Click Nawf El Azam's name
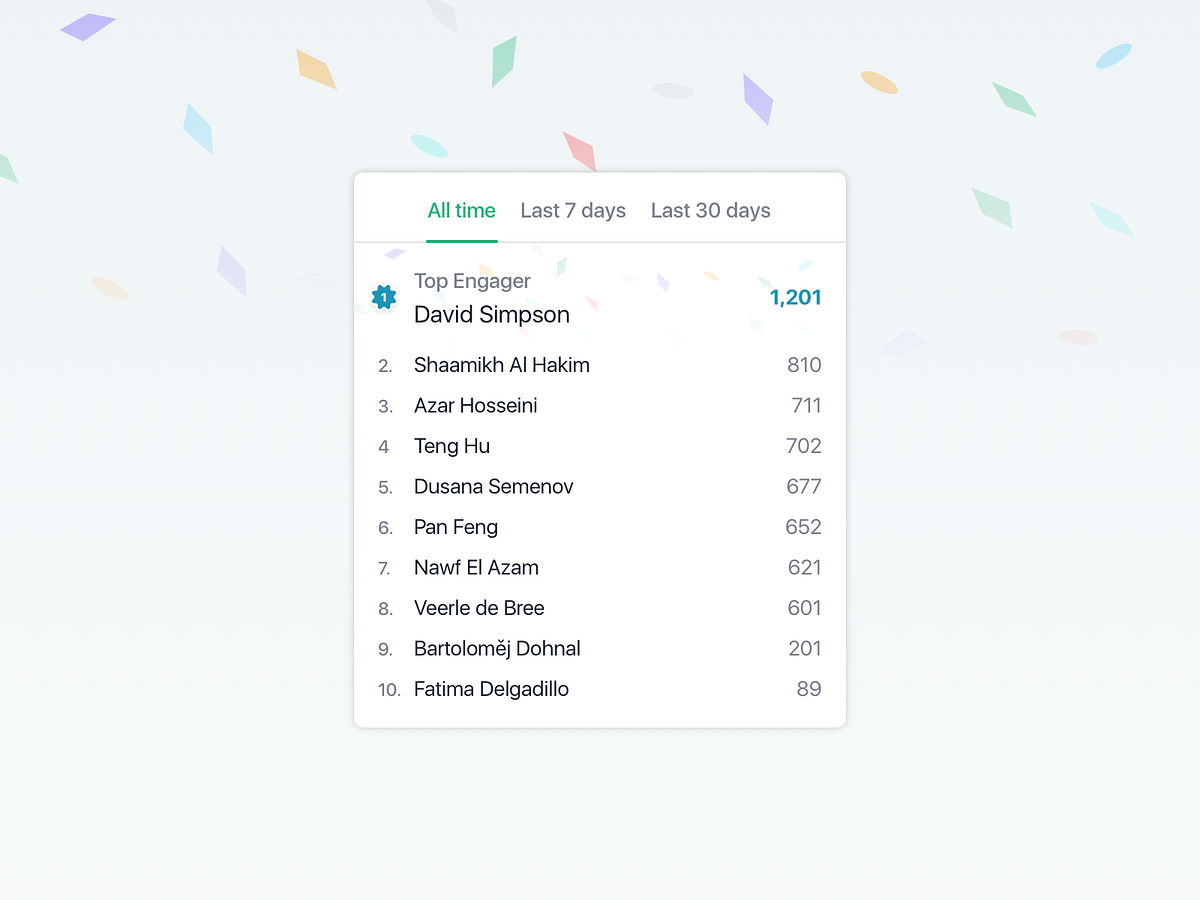This screenshot has width=1200, height=900. 476,567
